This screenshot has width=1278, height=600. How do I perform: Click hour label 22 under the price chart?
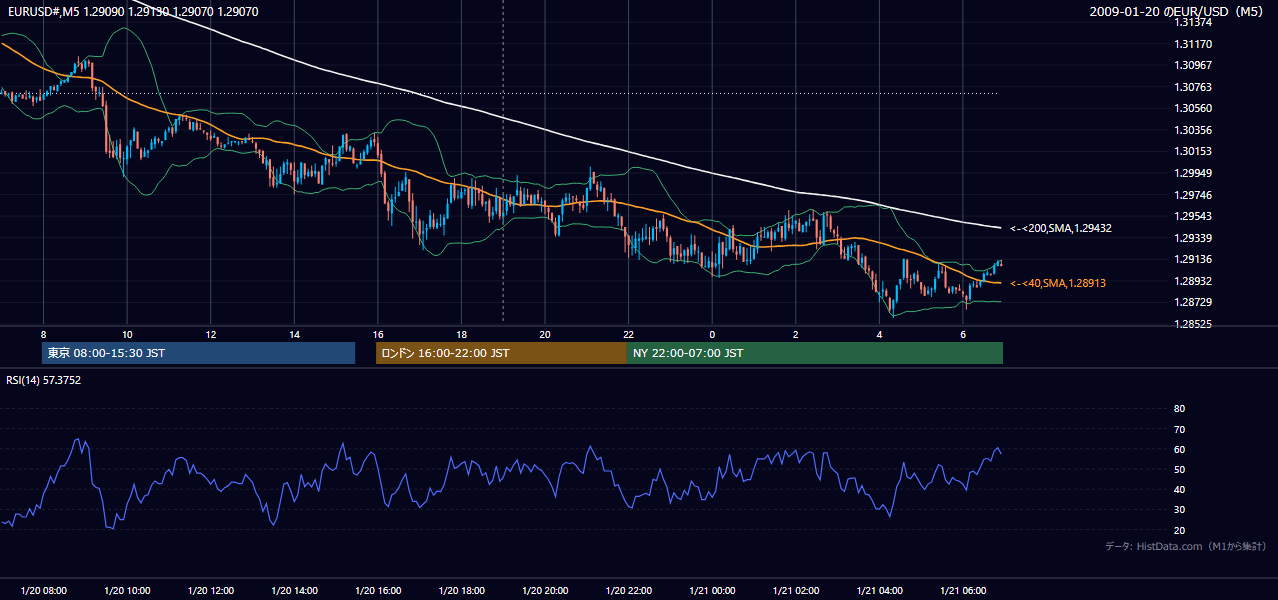[628, 333]
